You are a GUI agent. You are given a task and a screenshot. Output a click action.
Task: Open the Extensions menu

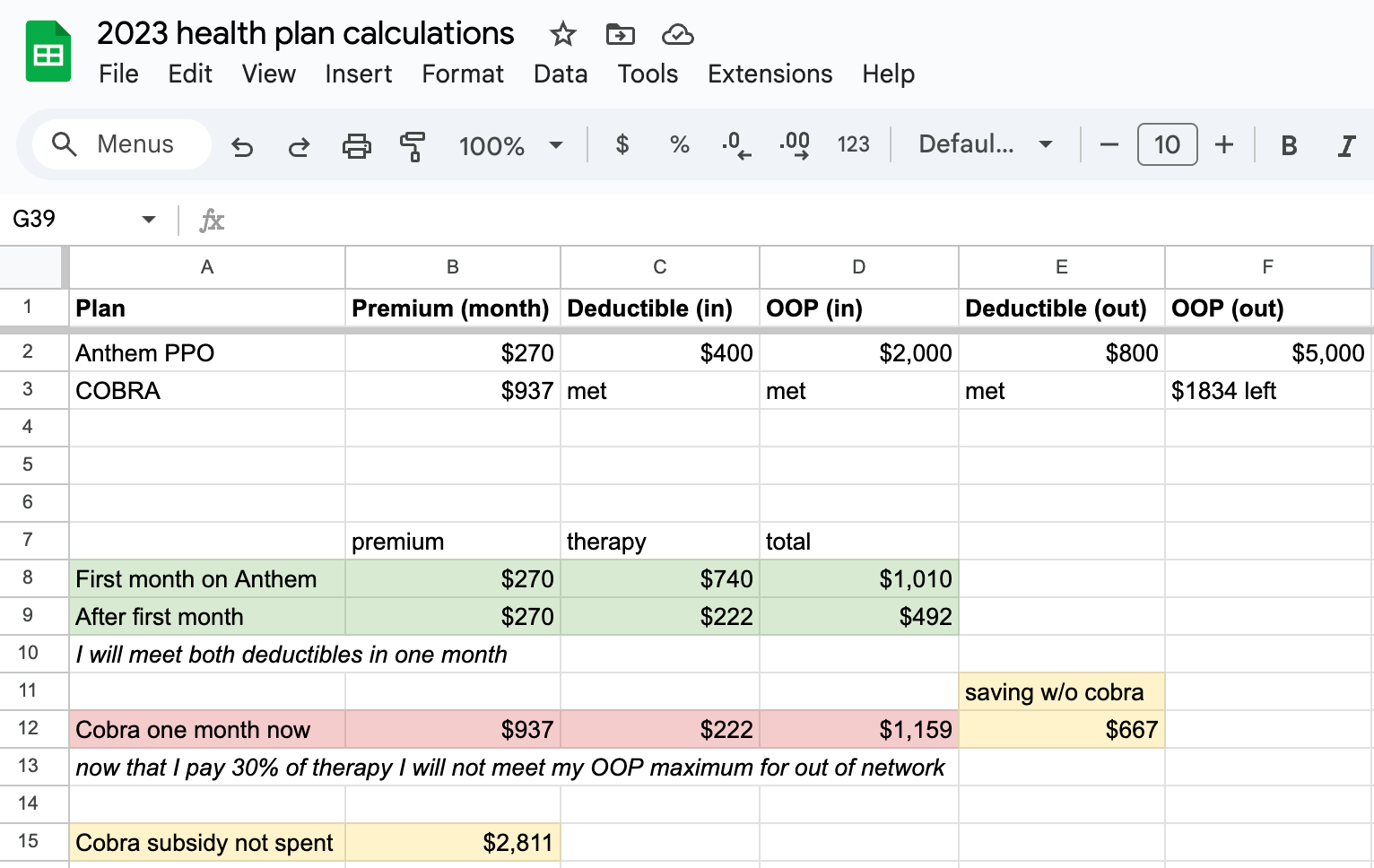[x=770, y=74]
